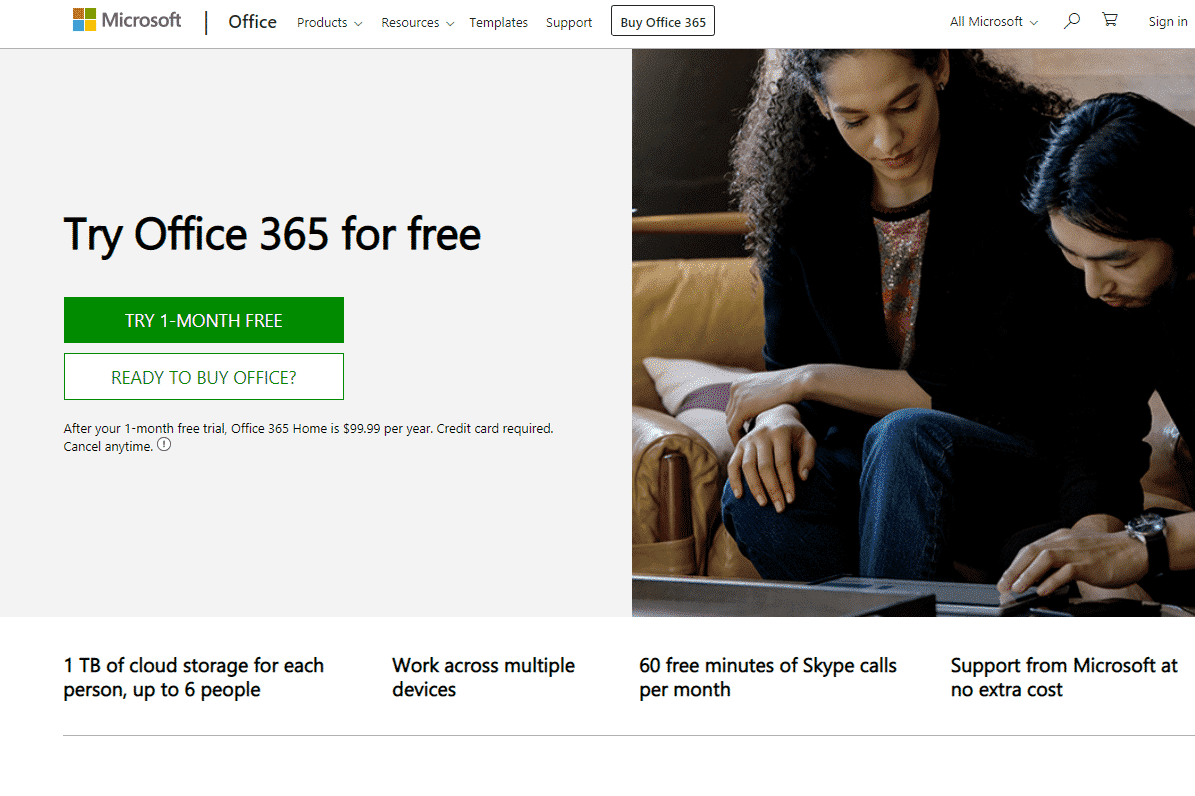Screen dimensions: 1195x796
Task: Click the hero photo of two people
Action: 912,332
